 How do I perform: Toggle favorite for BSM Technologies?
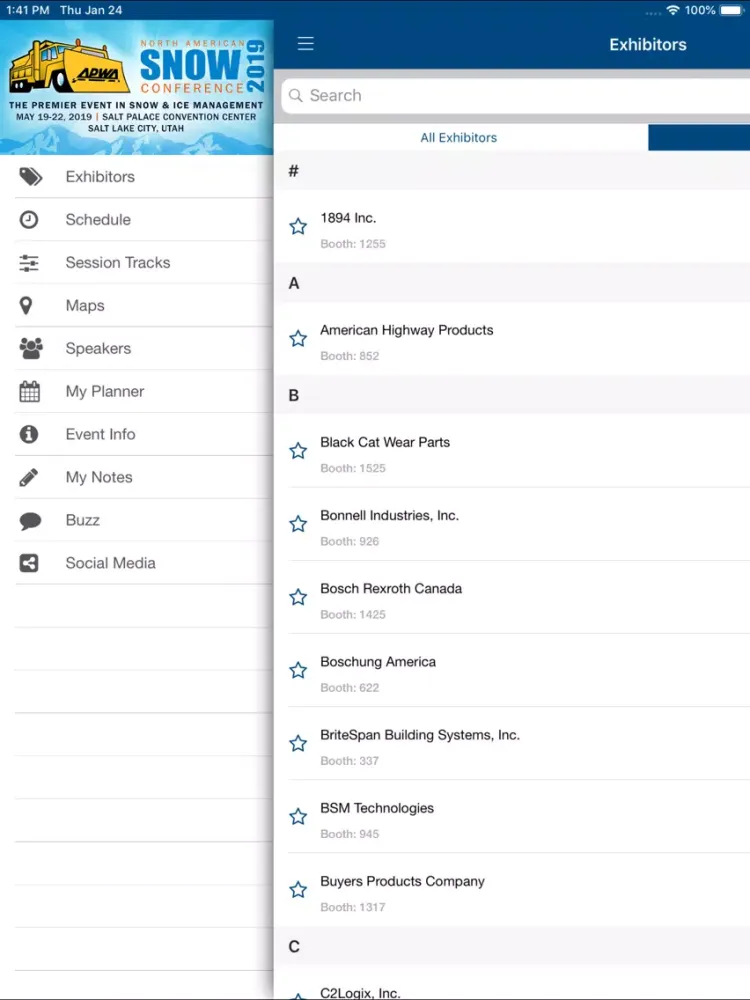298,817
